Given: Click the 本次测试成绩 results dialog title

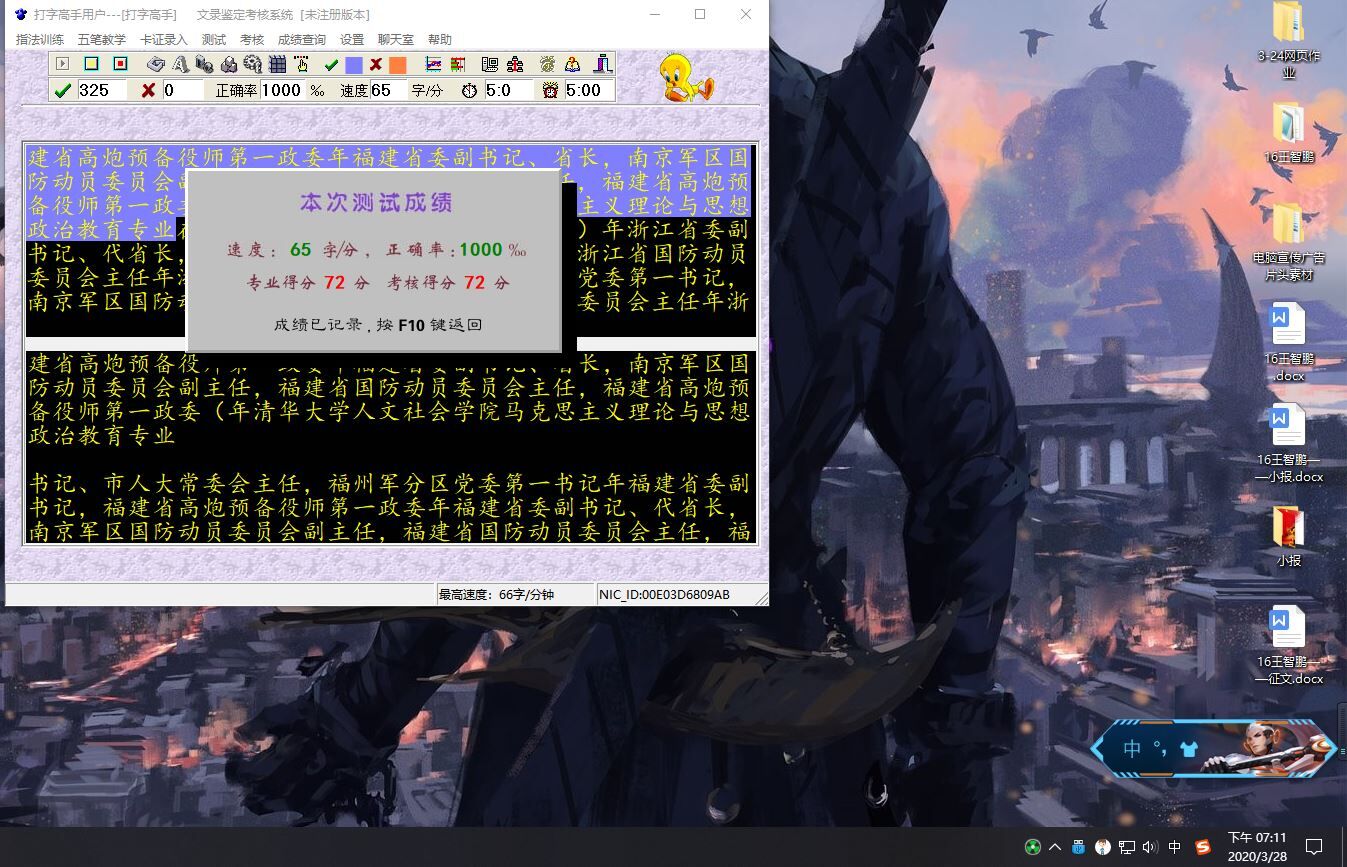Looking at the screenshot, I should 376,203.
